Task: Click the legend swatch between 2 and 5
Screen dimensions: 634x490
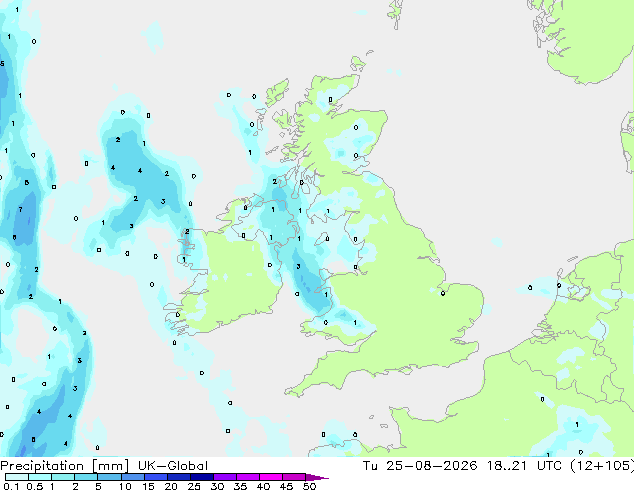Action: [x=86, y=477]
